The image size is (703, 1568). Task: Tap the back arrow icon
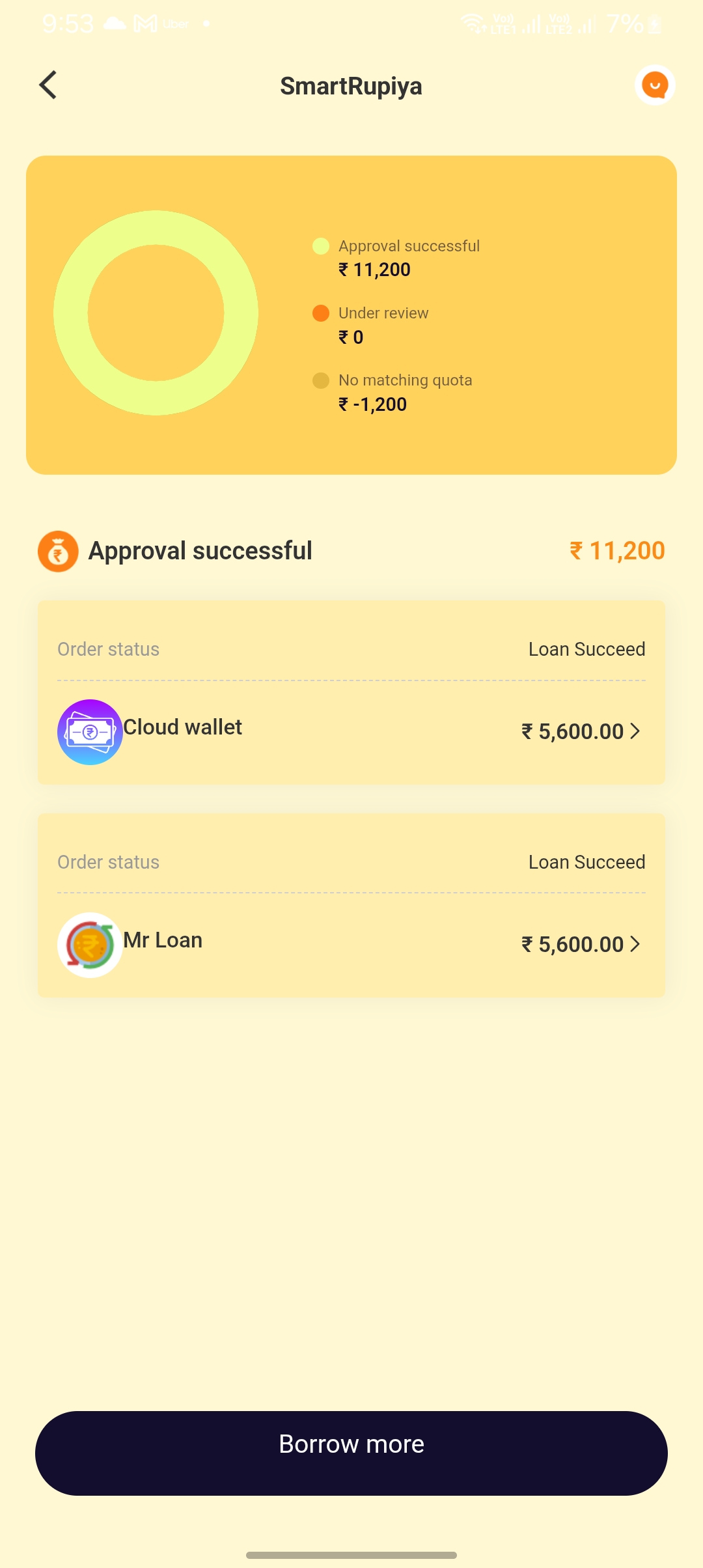pyautogui.click(x=48, y=85)
